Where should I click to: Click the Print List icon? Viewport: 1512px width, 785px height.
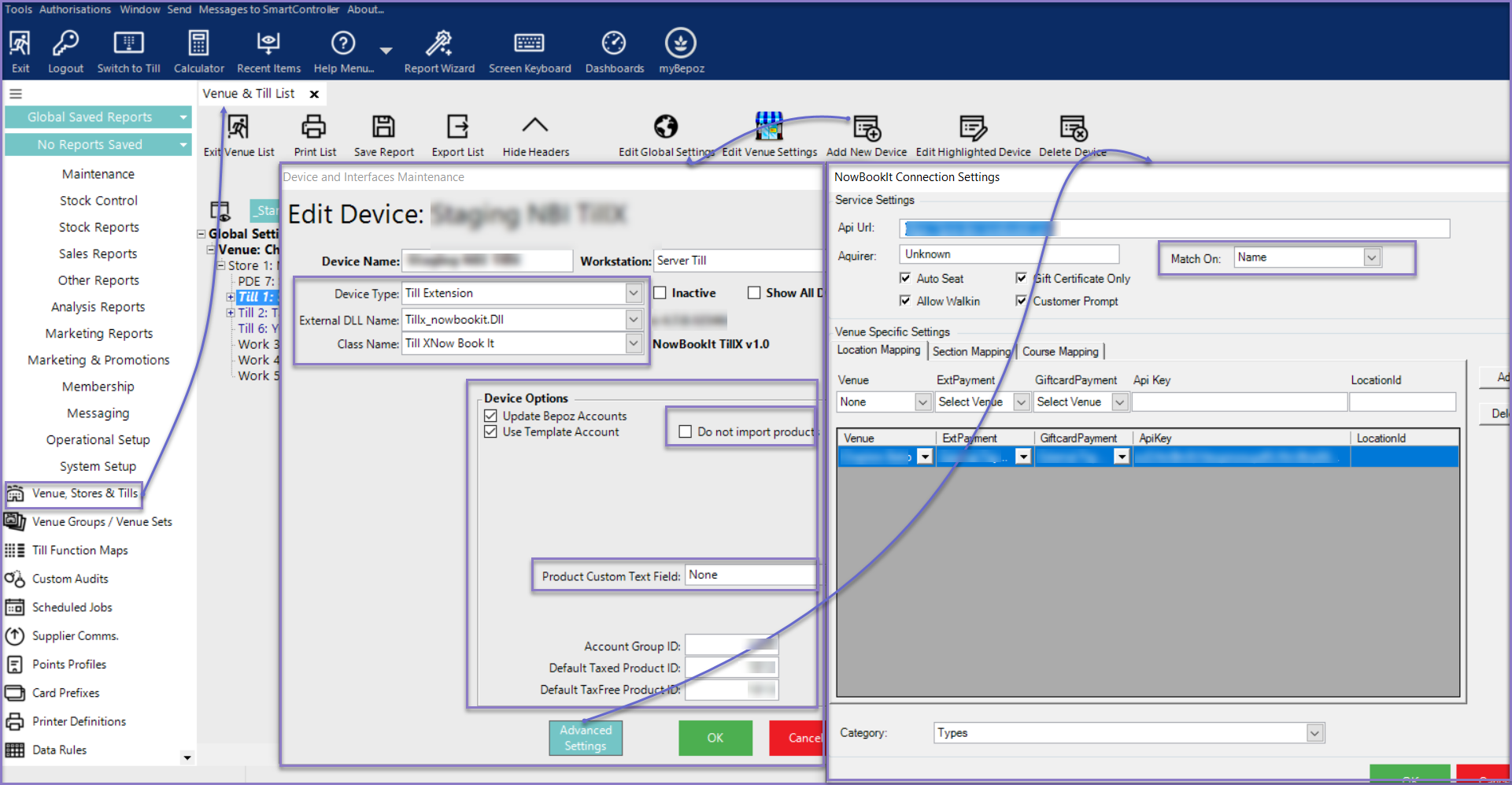314,127
